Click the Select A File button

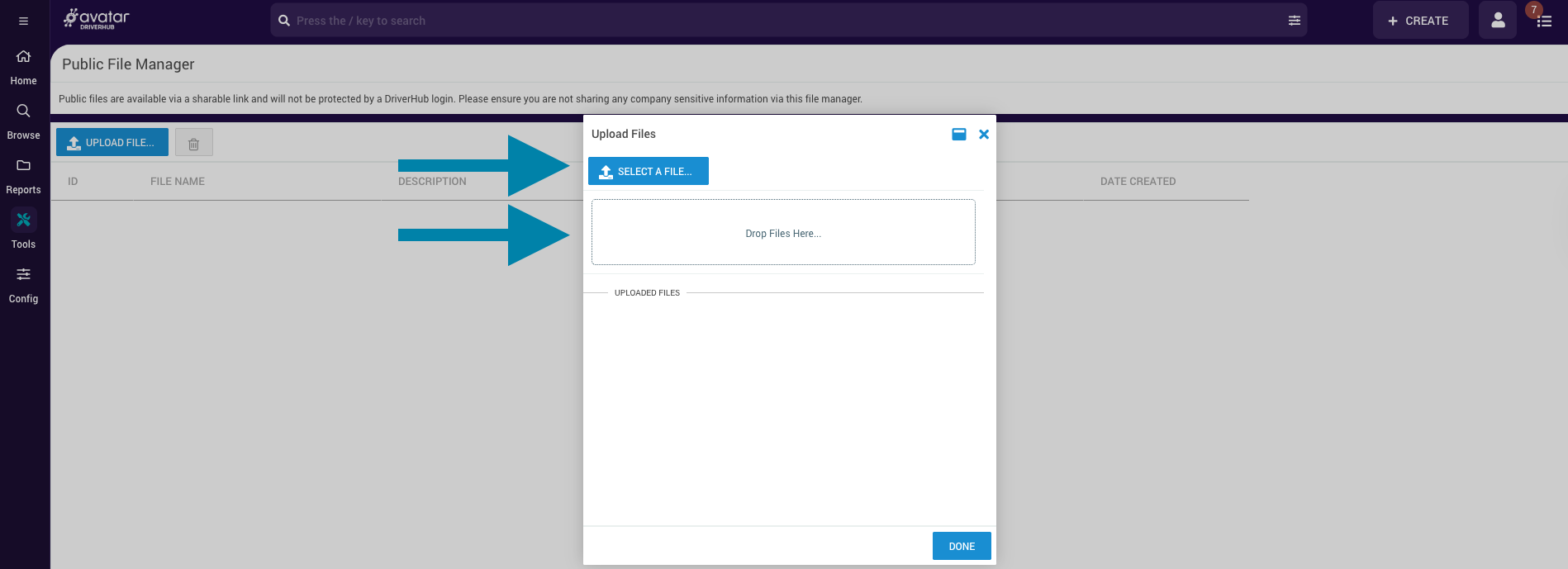pos(648,171)
